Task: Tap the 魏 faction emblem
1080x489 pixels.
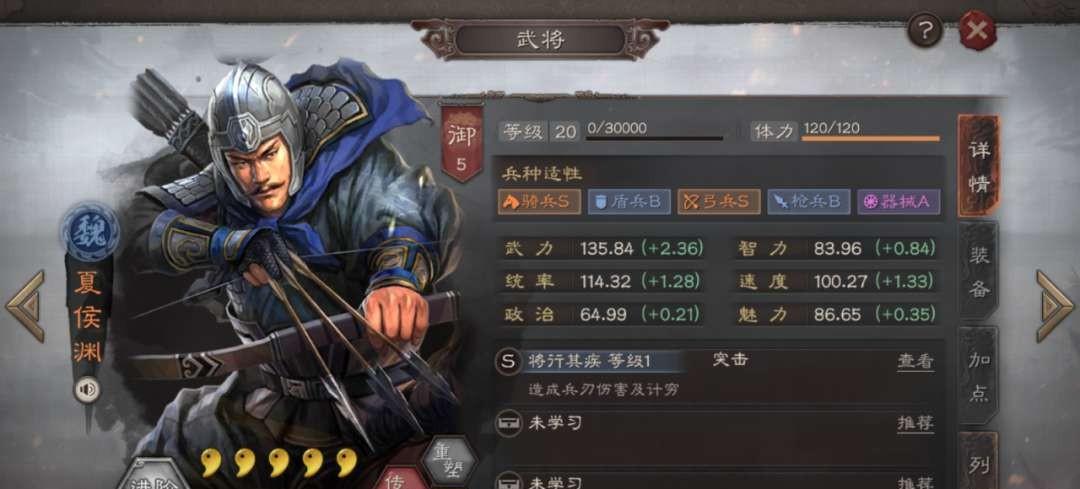Action: pos(90,231)
